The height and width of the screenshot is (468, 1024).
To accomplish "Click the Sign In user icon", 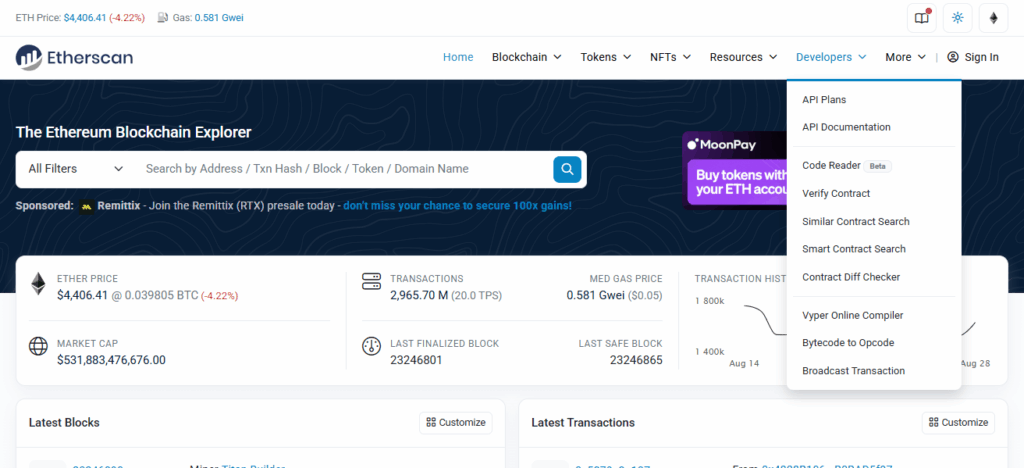I will click(x=953, y=57).
